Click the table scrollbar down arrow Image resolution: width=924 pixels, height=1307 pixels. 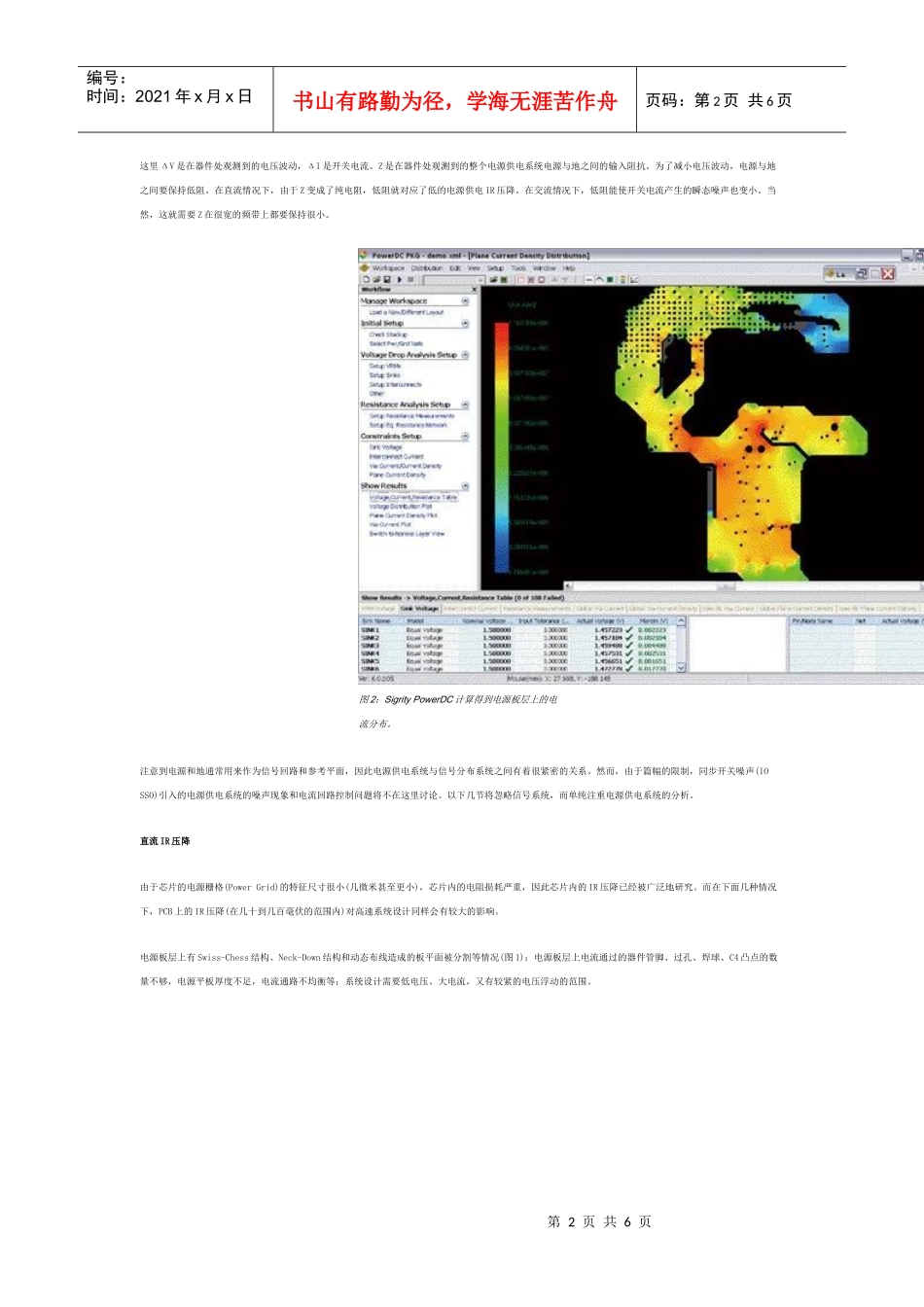pyautogui.click(x=681, y=667)
